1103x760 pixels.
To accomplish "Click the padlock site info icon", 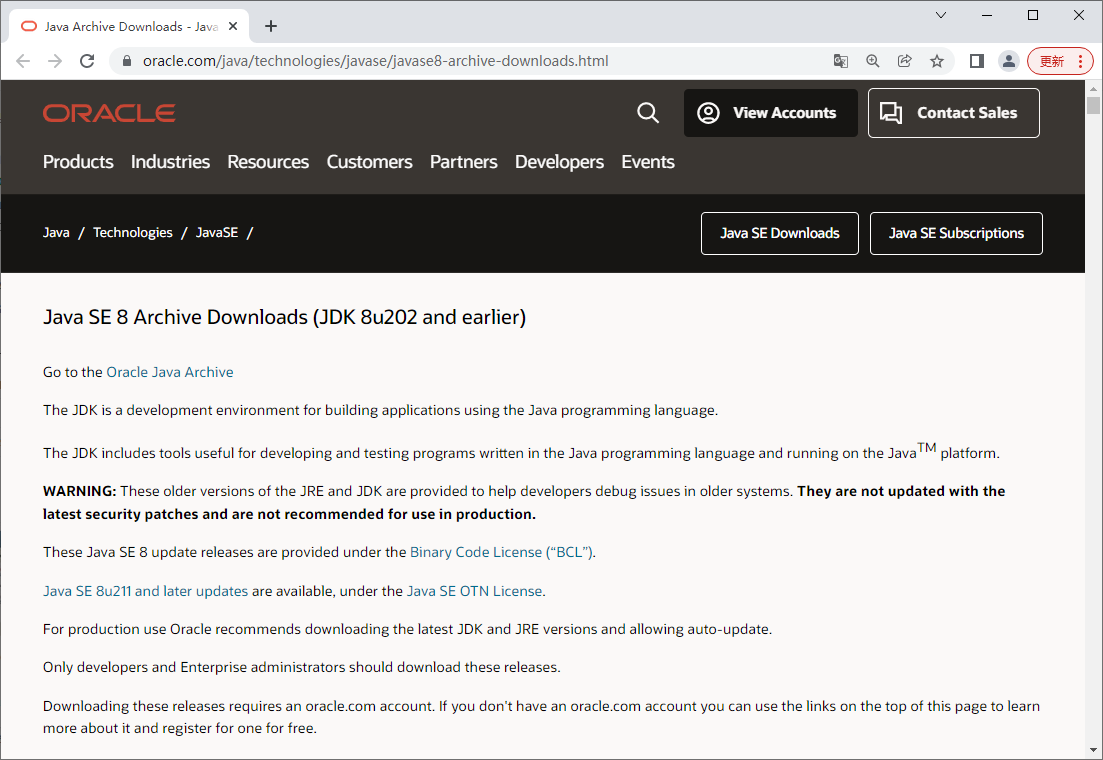I will (127, 61).
